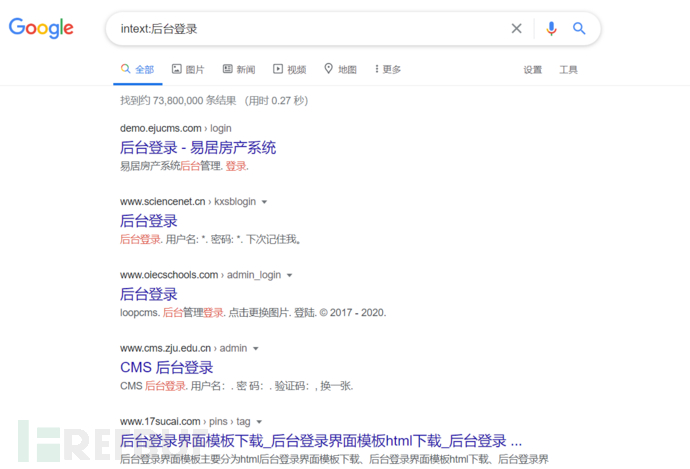Image resolution: width=690 pixels, height=469 pixels.
Task: Click the URL www.17sucai.com › pins › tag
Action: click(x=185, y=421)
